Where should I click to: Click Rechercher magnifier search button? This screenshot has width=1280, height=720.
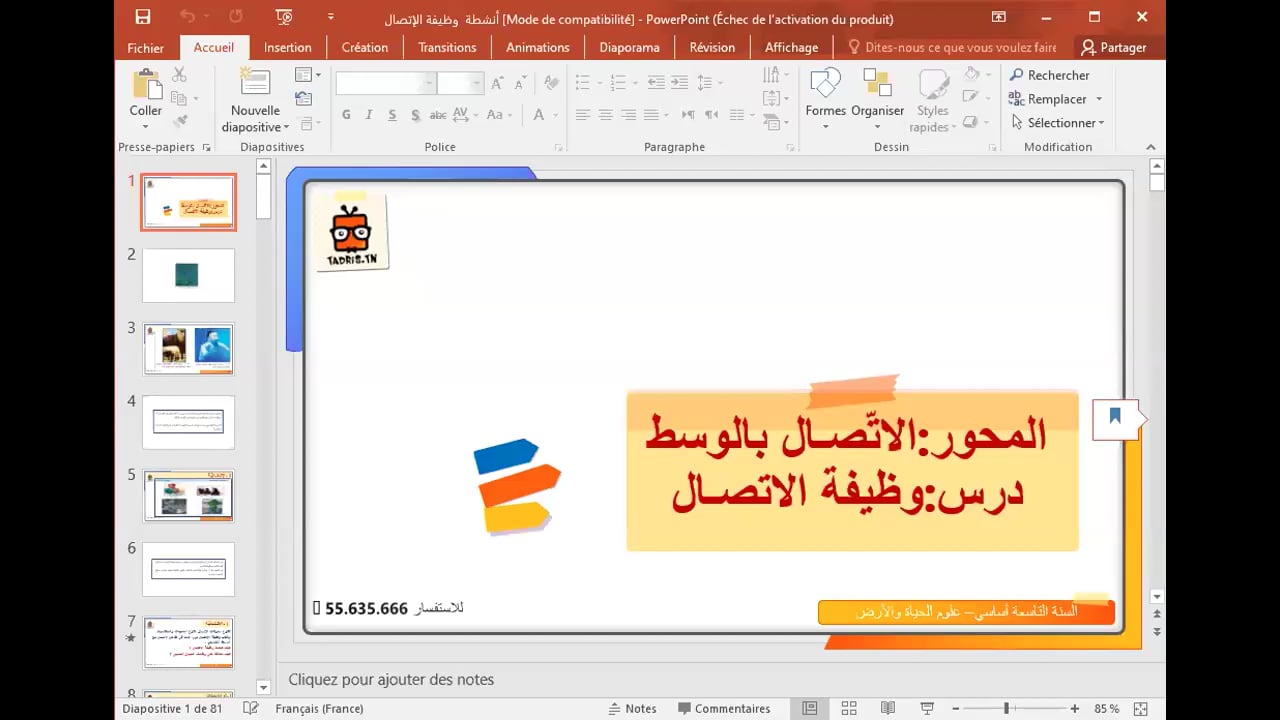(x=1049, y=75)
